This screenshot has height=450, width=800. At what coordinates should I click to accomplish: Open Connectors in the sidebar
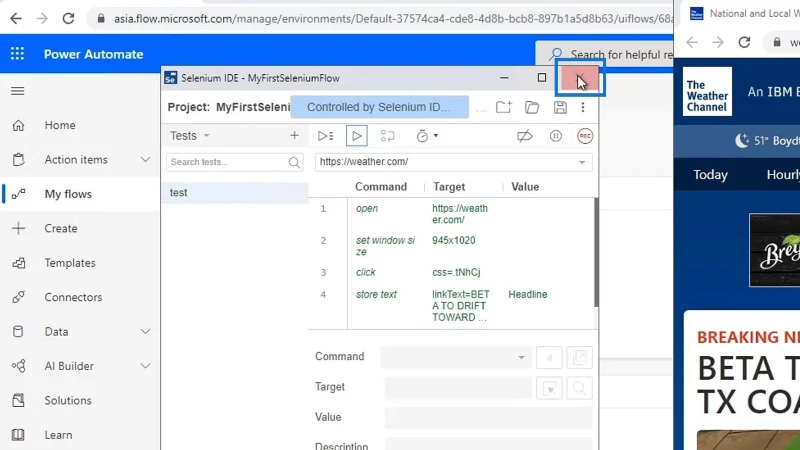pyautogui.click(x=73, y=297)
